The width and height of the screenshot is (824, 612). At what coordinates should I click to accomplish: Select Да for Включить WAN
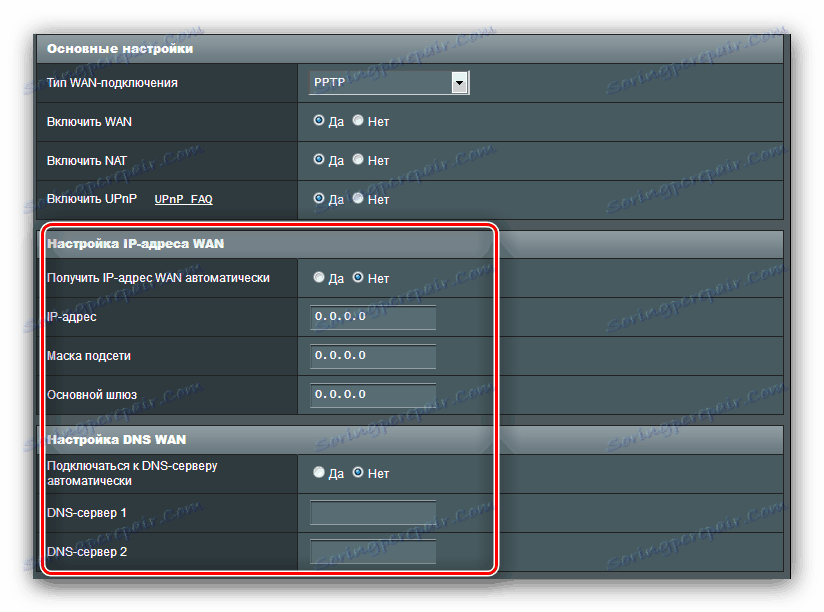click(x=318, y=121)
